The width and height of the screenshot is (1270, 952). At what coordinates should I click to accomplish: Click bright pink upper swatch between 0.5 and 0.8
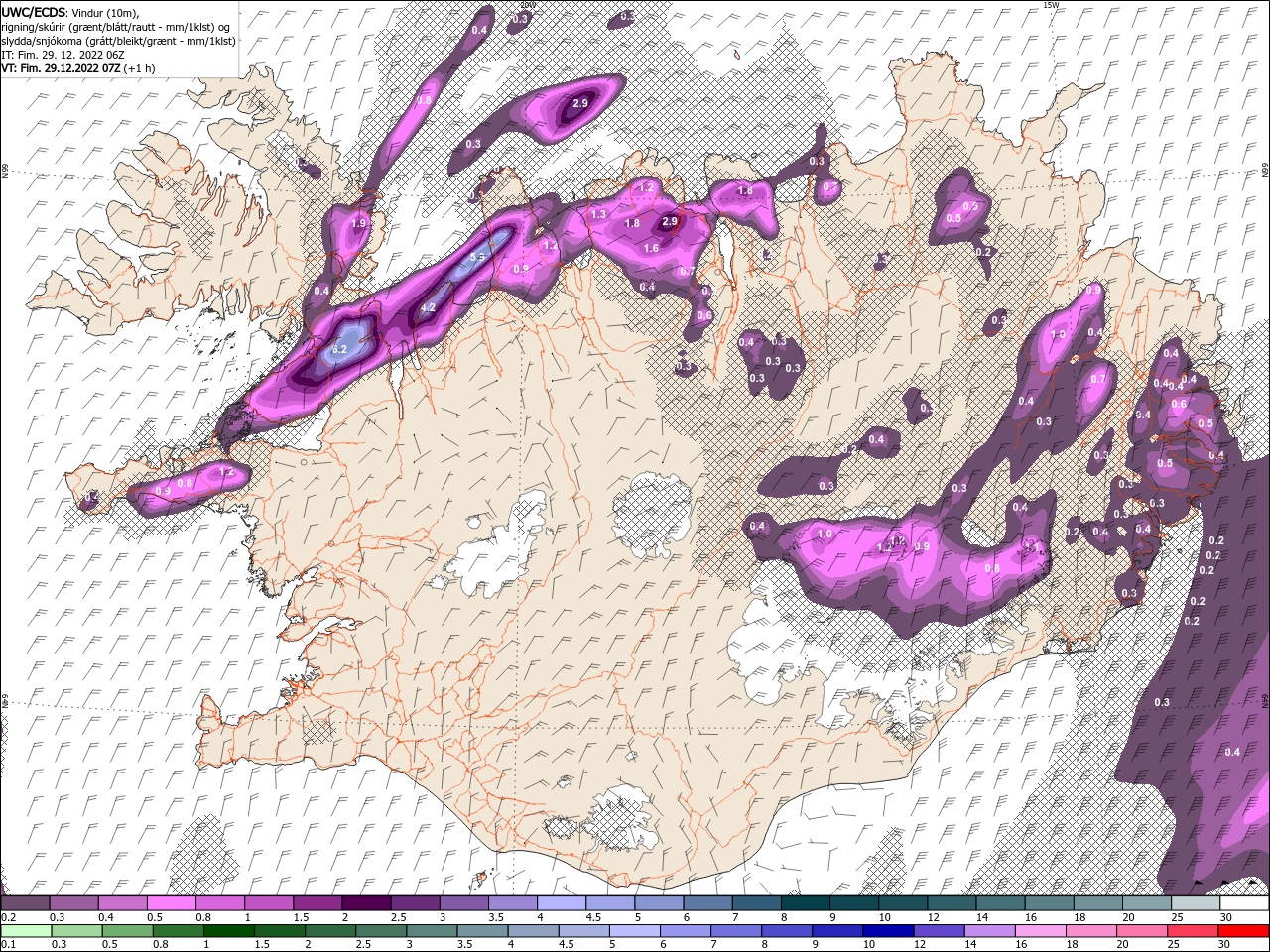[x=172, y=903]
